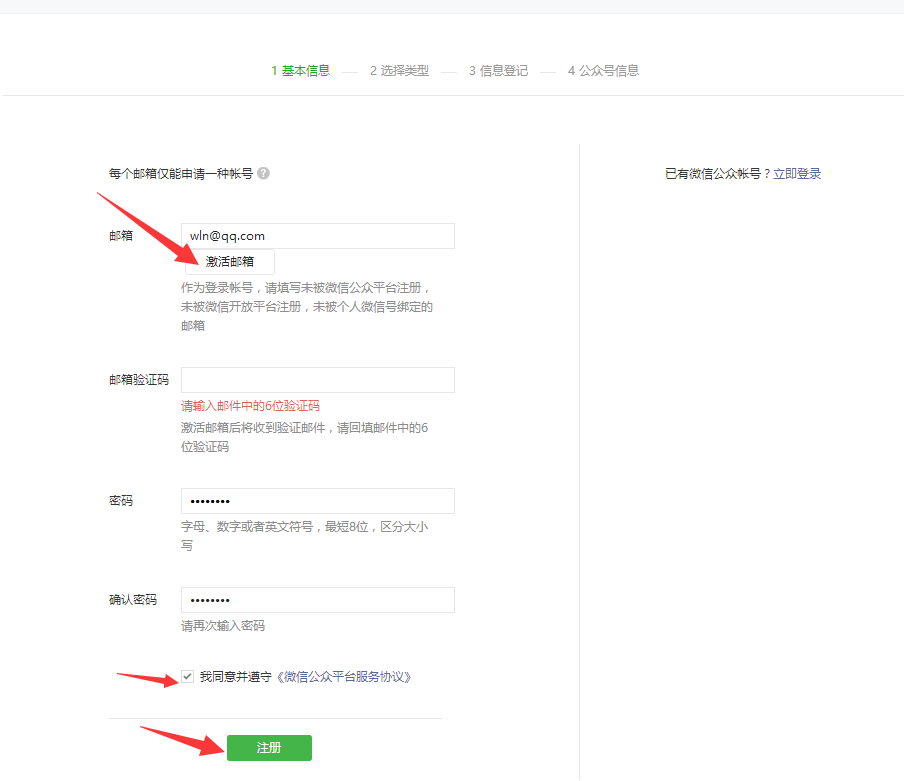This screenshot has width=904, height=781.
Task: Click the 每个邮箱仅能申请一种帐号 heading text
Action: click(180, 174)
